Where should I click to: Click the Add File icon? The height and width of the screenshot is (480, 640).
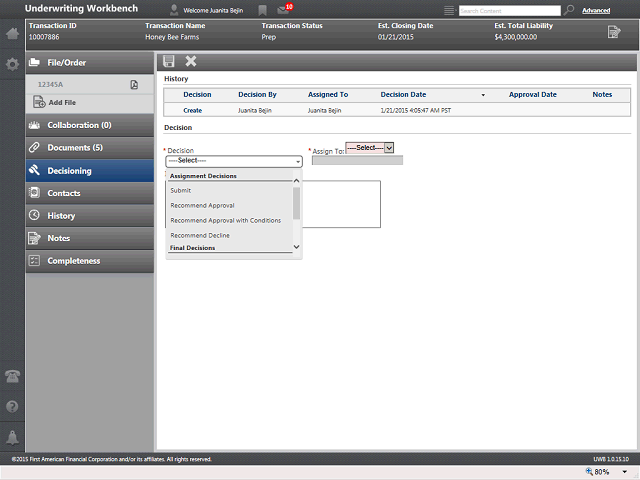click(x=39, y=102)
